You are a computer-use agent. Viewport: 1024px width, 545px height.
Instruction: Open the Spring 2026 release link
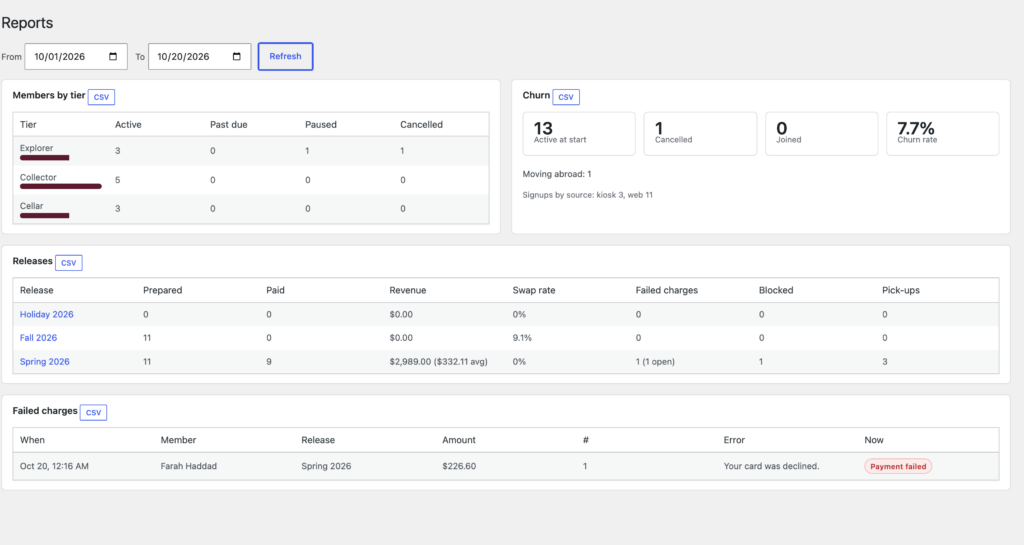click(44, 361)
